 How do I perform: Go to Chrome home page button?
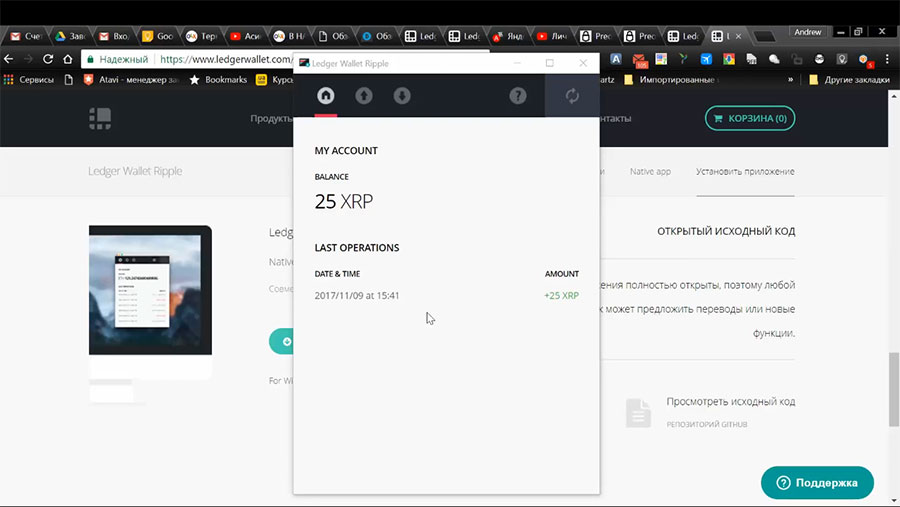point(68,59)
